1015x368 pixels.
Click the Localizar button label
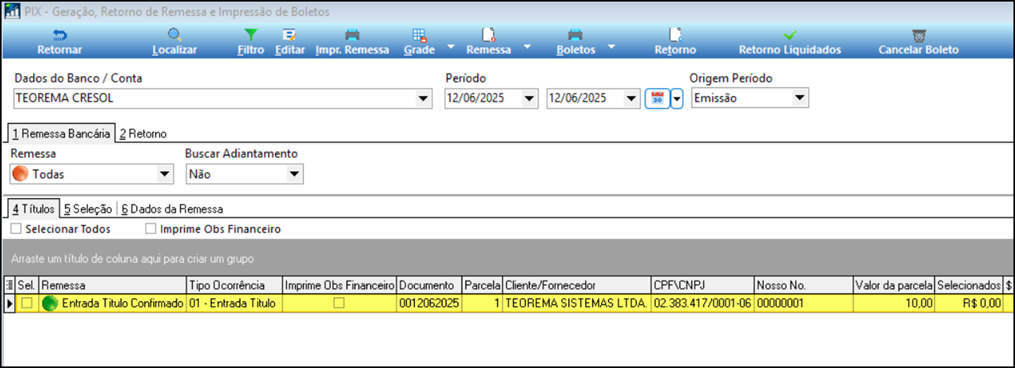pyautogui.click(x=175, y=50)
